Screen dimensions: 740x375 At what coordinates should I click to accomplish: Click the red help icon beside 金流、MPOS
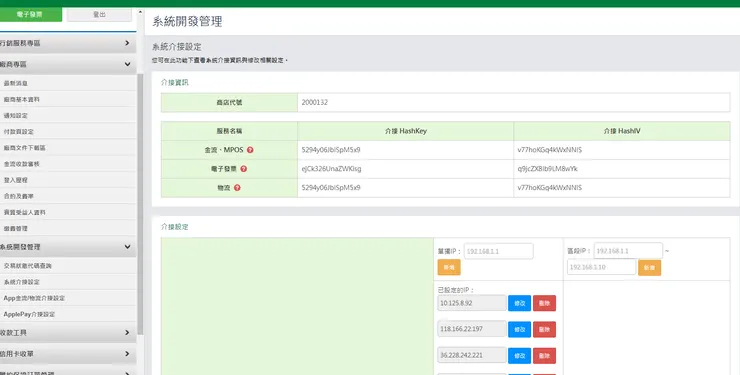(250, 150)
